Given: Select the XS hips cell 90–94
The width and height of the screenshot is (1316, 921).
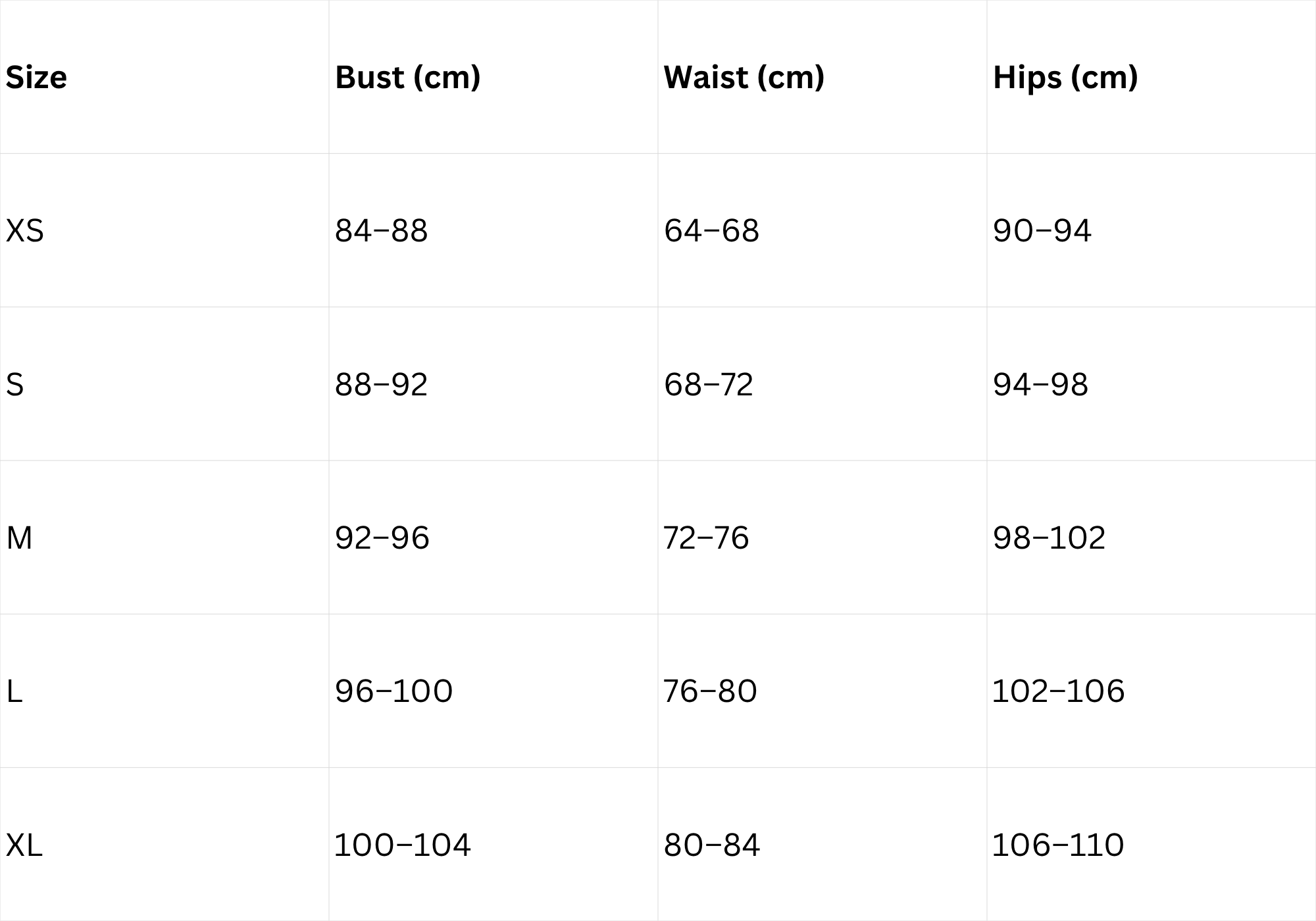Looking at the screenshot, I should click(x=1042, y=231).
